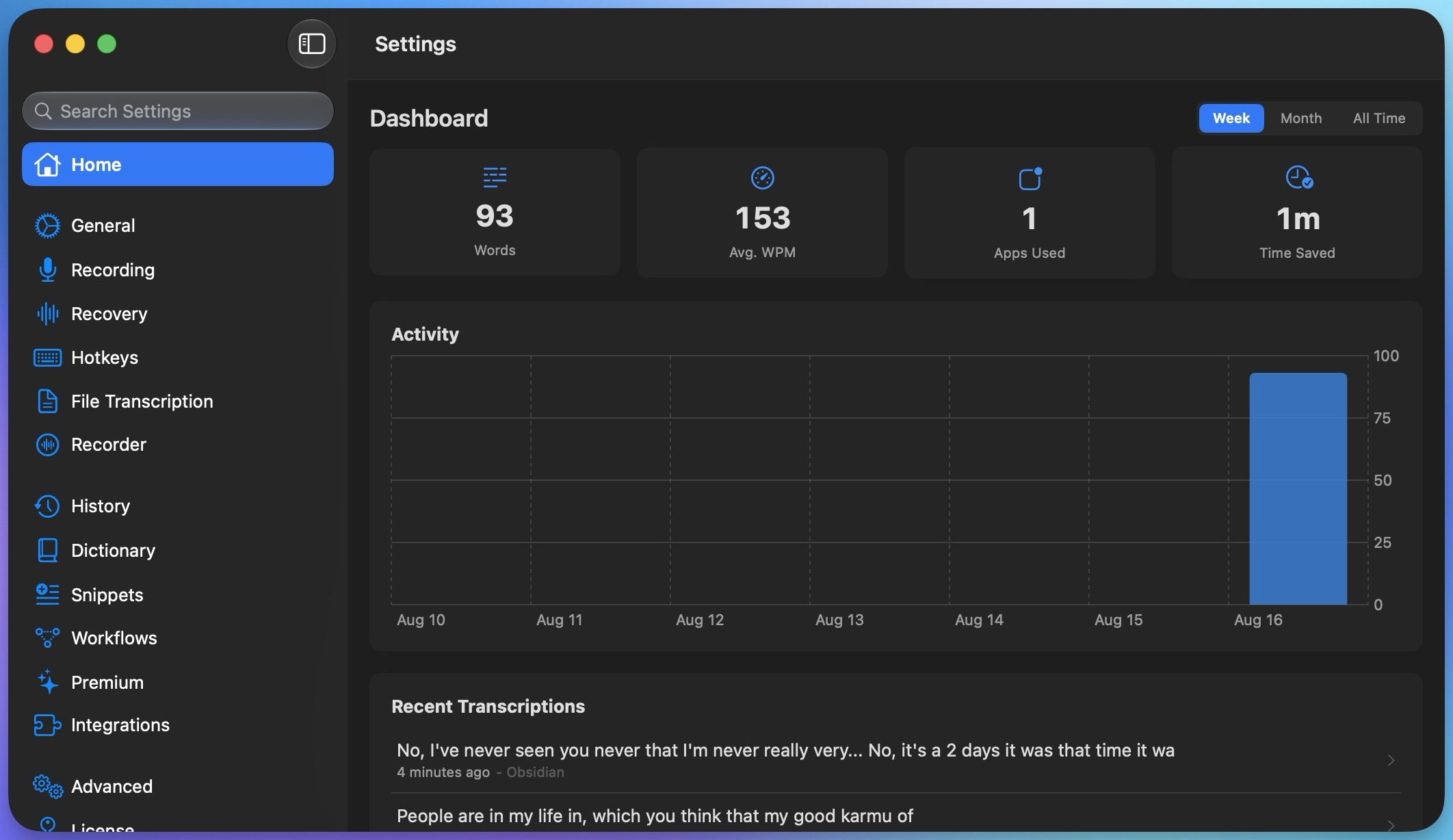
Task: Select Recorder in the sidebar
Action: point(178,445)
